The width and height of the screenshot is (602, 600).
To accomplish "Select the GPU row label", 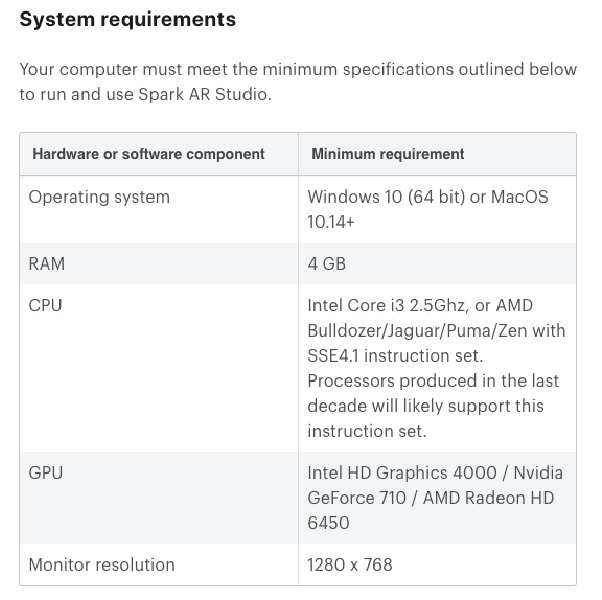I will [x=46, y=472].
